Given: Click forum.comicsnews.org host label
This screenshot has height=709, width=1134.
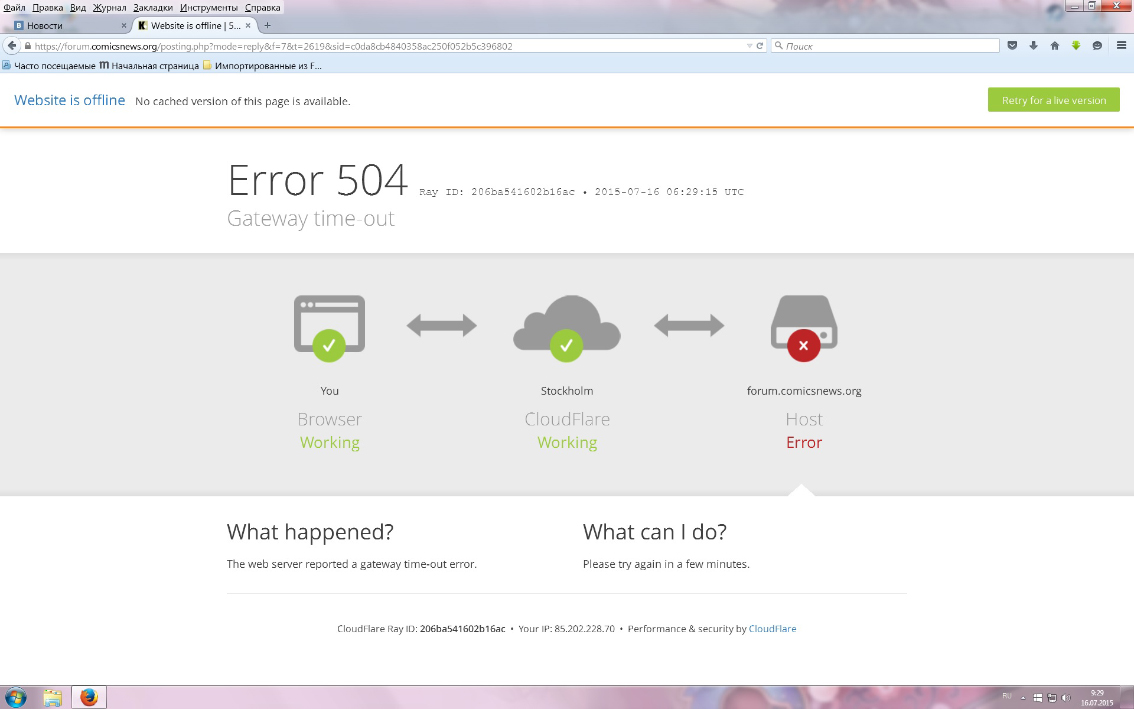Looking at the screenshot, I should [x=804, y=391].
